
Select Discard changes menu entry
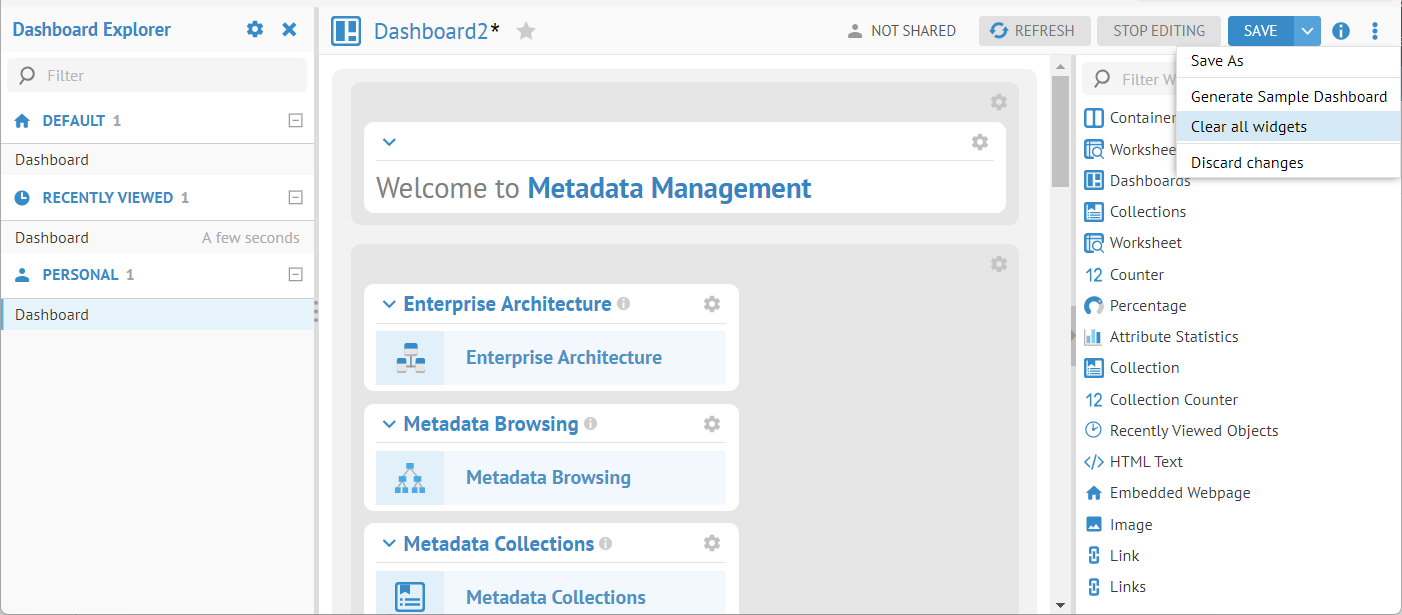pyautogui.click(x=1247, y=162)
